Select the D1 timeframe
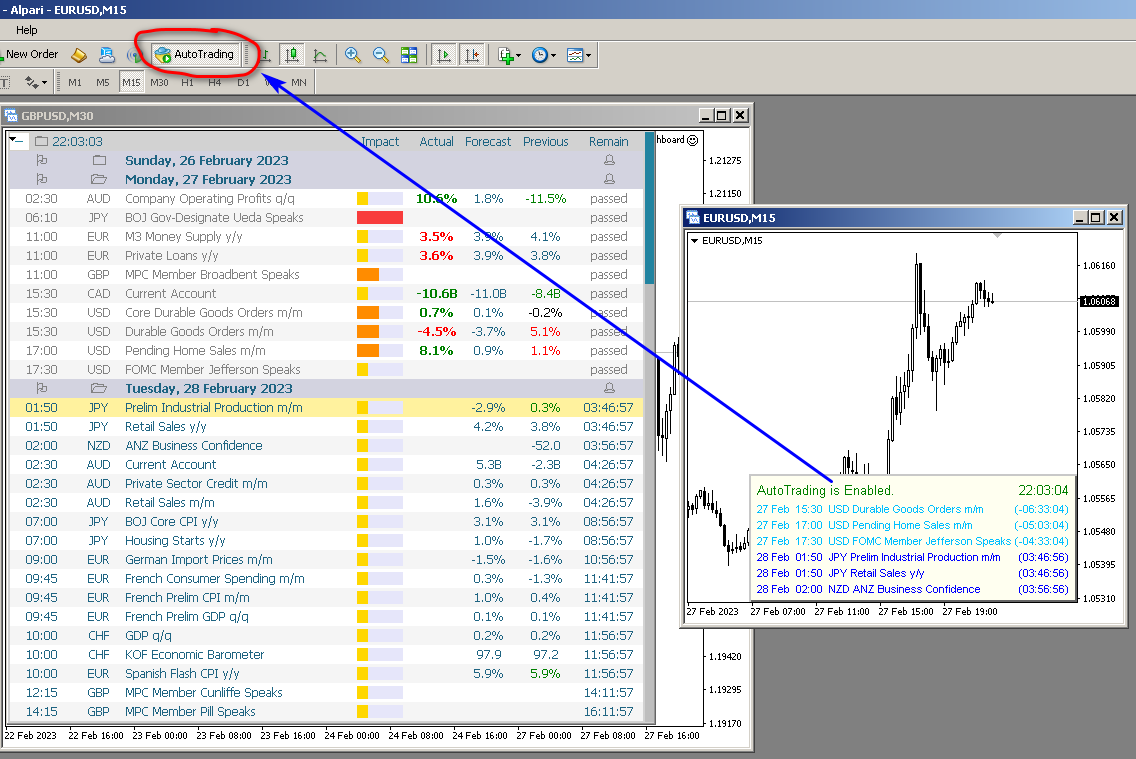Viewport: 1136px width, 759px height. [243, 83]
